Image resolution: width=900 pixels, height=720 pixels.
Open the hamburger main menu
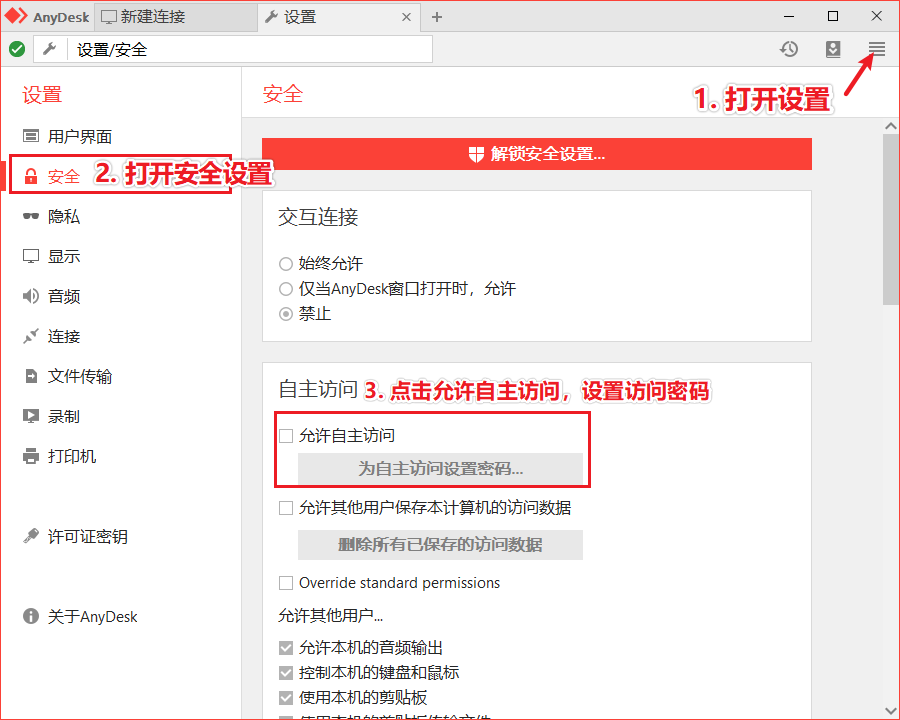(876, 49)
